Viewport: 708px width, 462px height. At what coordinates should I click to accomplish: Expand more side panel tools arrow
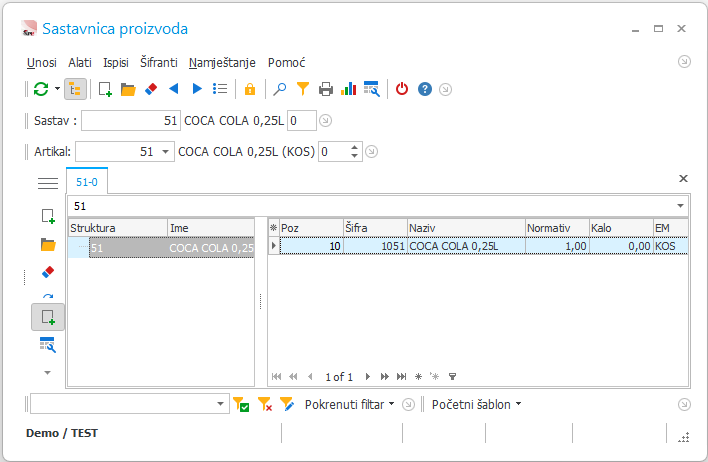pyautogui.click(x=47, y=373)
